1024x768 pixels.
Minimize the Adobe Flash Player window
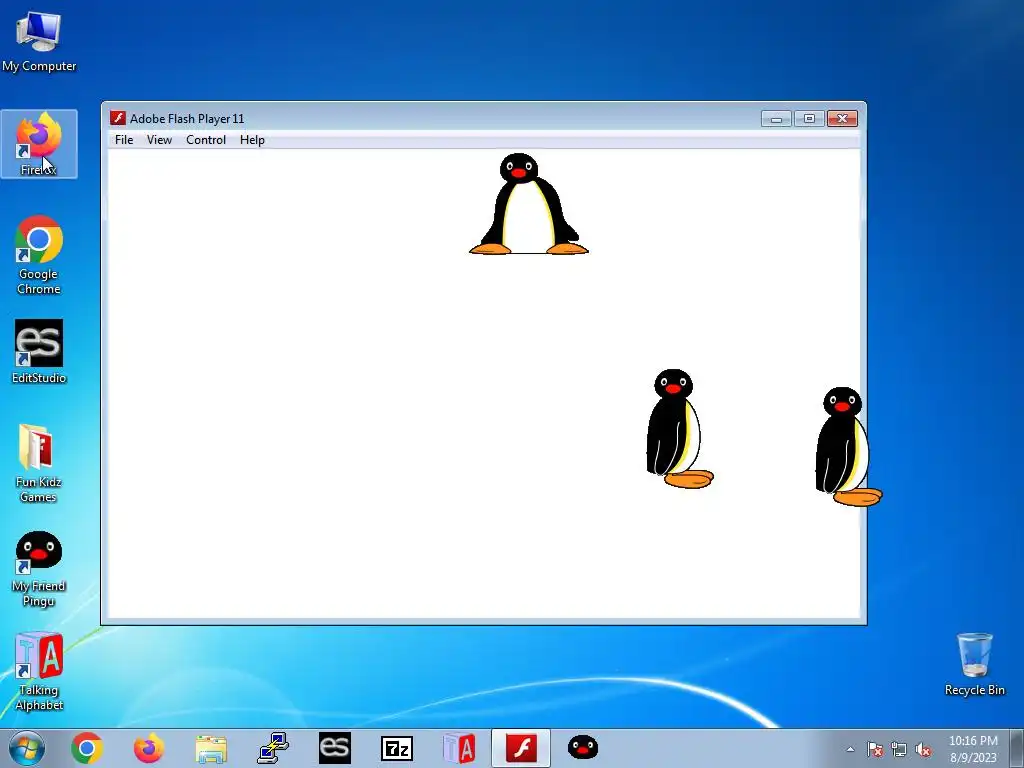(776, 119)
